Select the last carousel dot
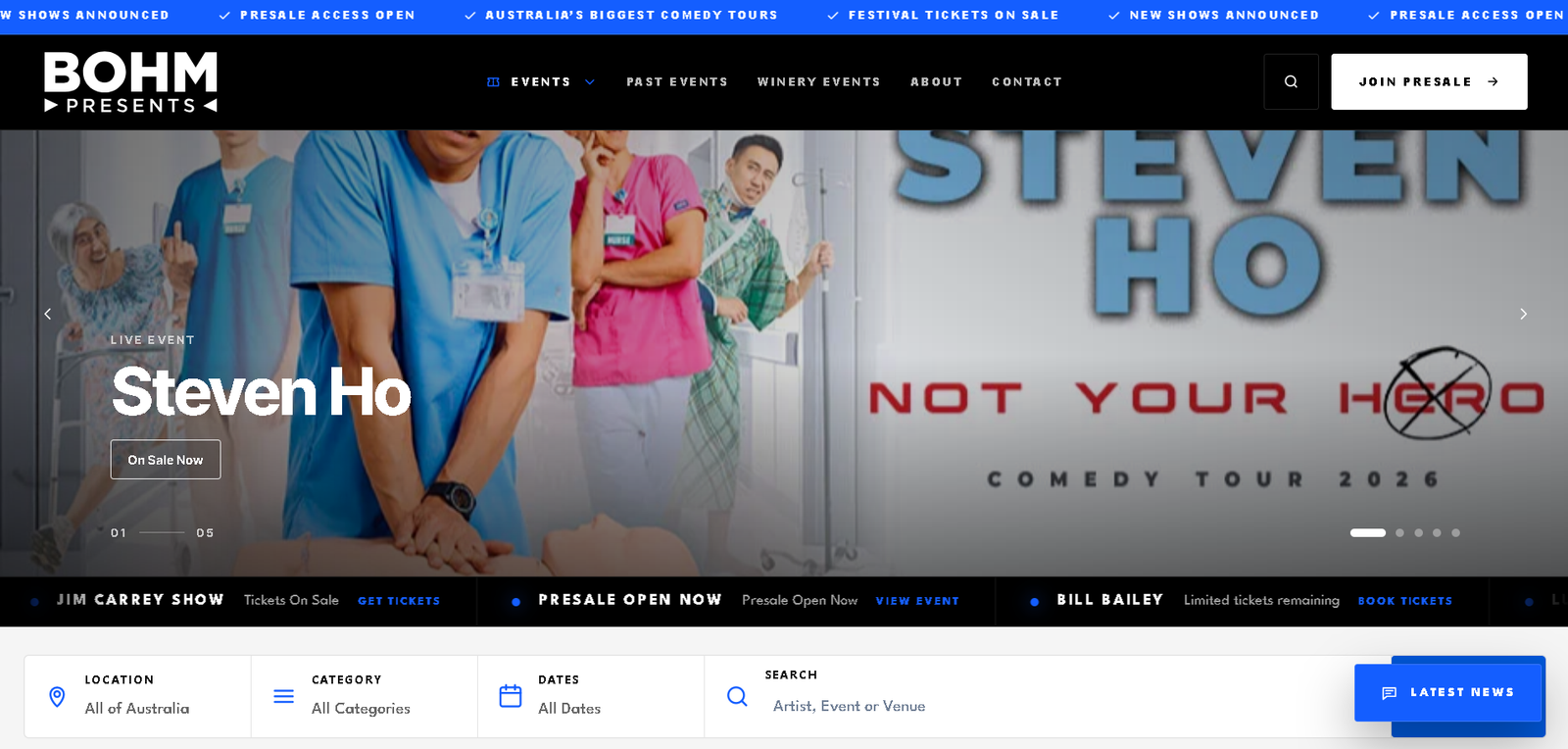Image resolution: width=1568 pixels, height=749 pixels. 1455,533
